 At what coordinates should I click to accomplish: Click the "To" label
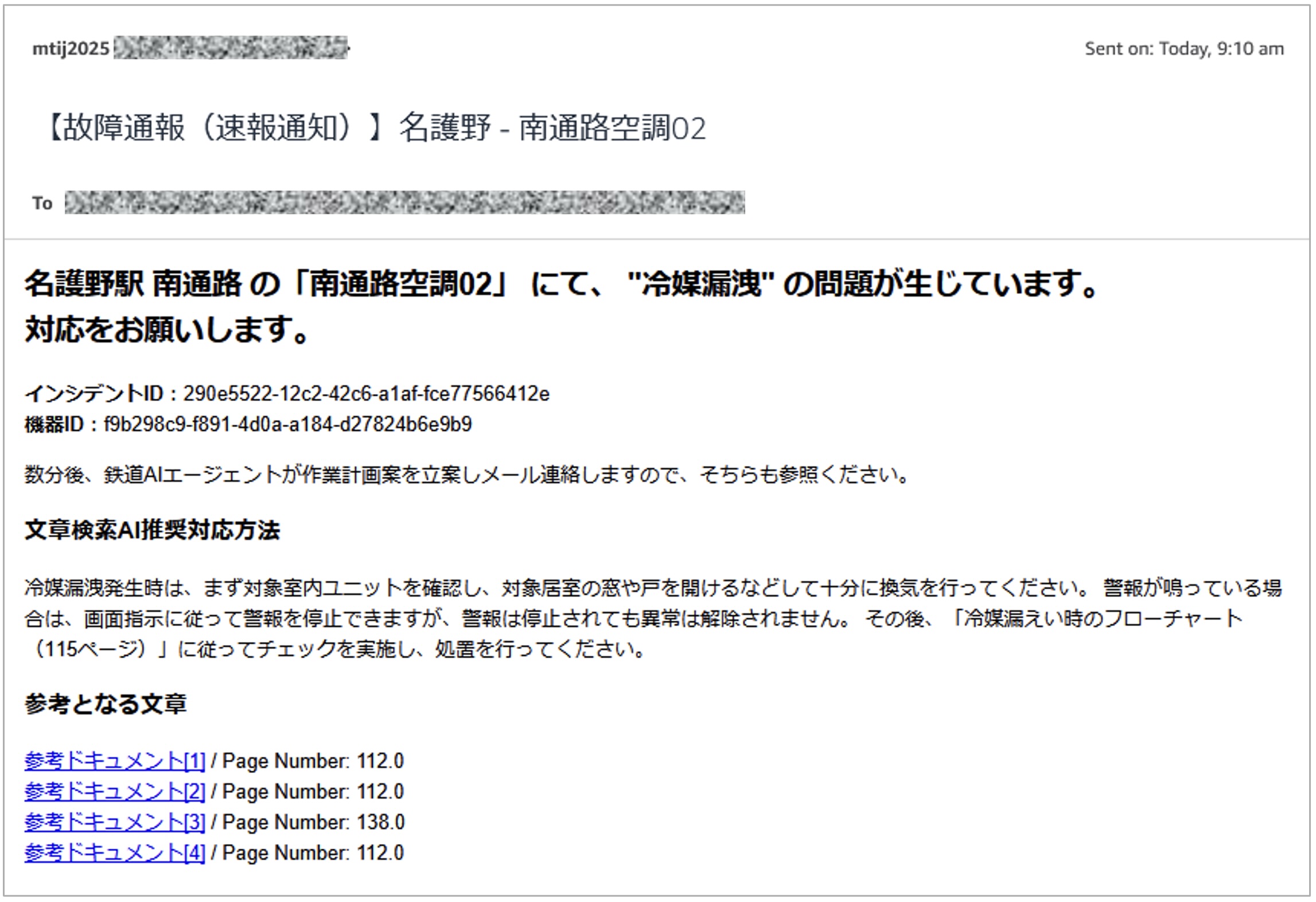click(42, 203)
